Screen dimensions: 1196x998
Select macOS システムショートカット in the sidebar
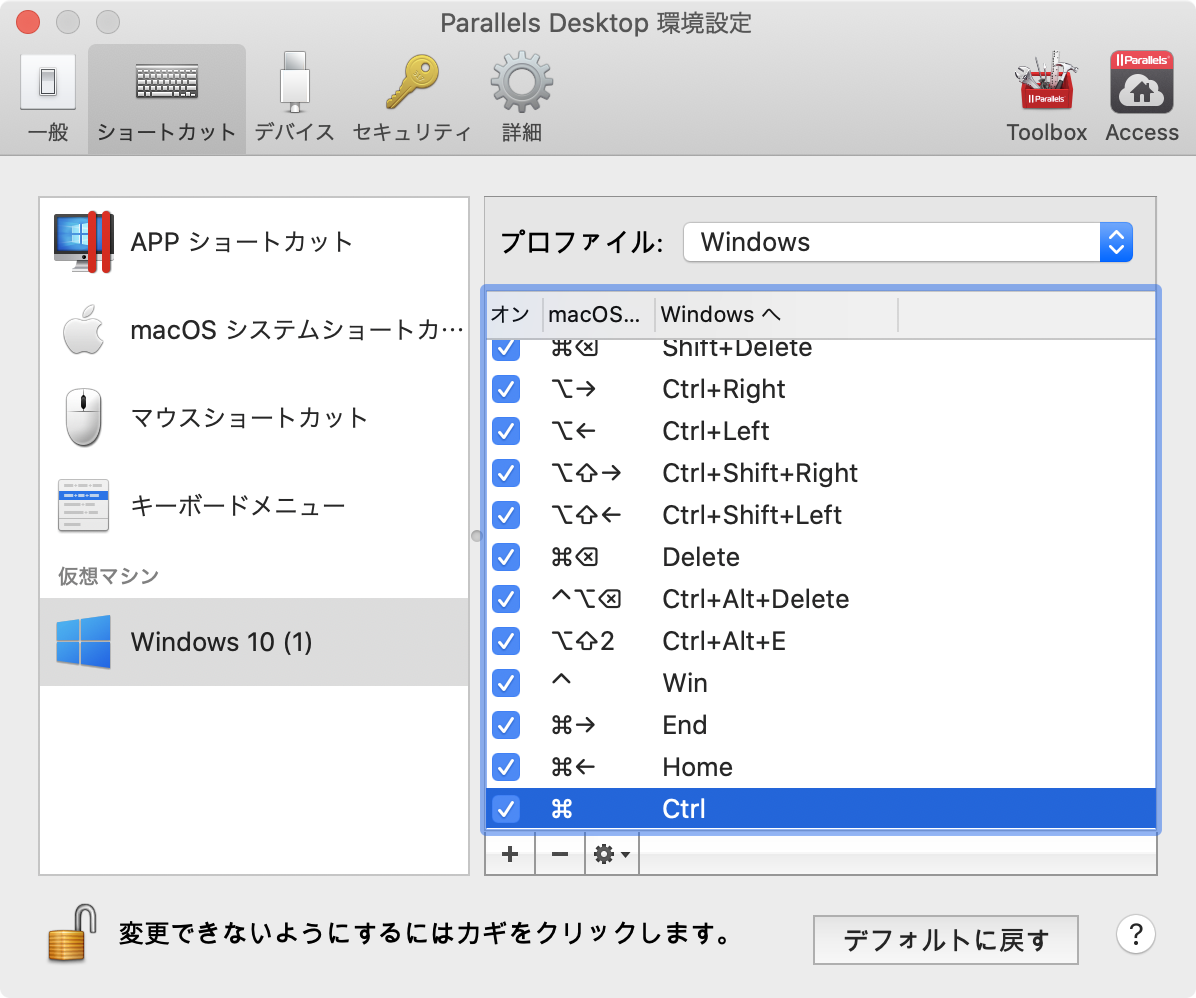pos(254,330)
